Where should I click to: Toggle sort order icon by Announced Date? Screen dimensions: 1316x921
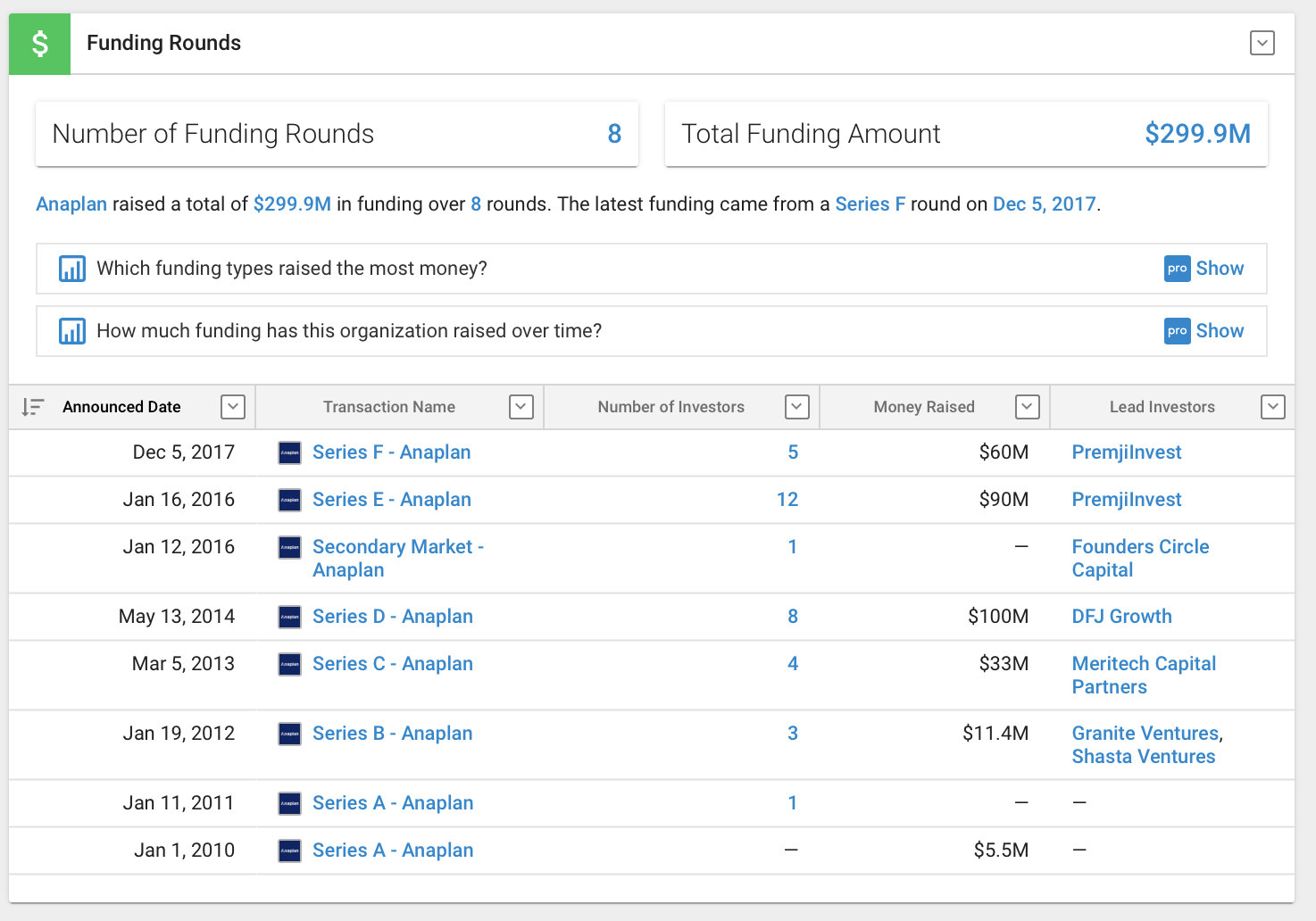tap(33, 407)
